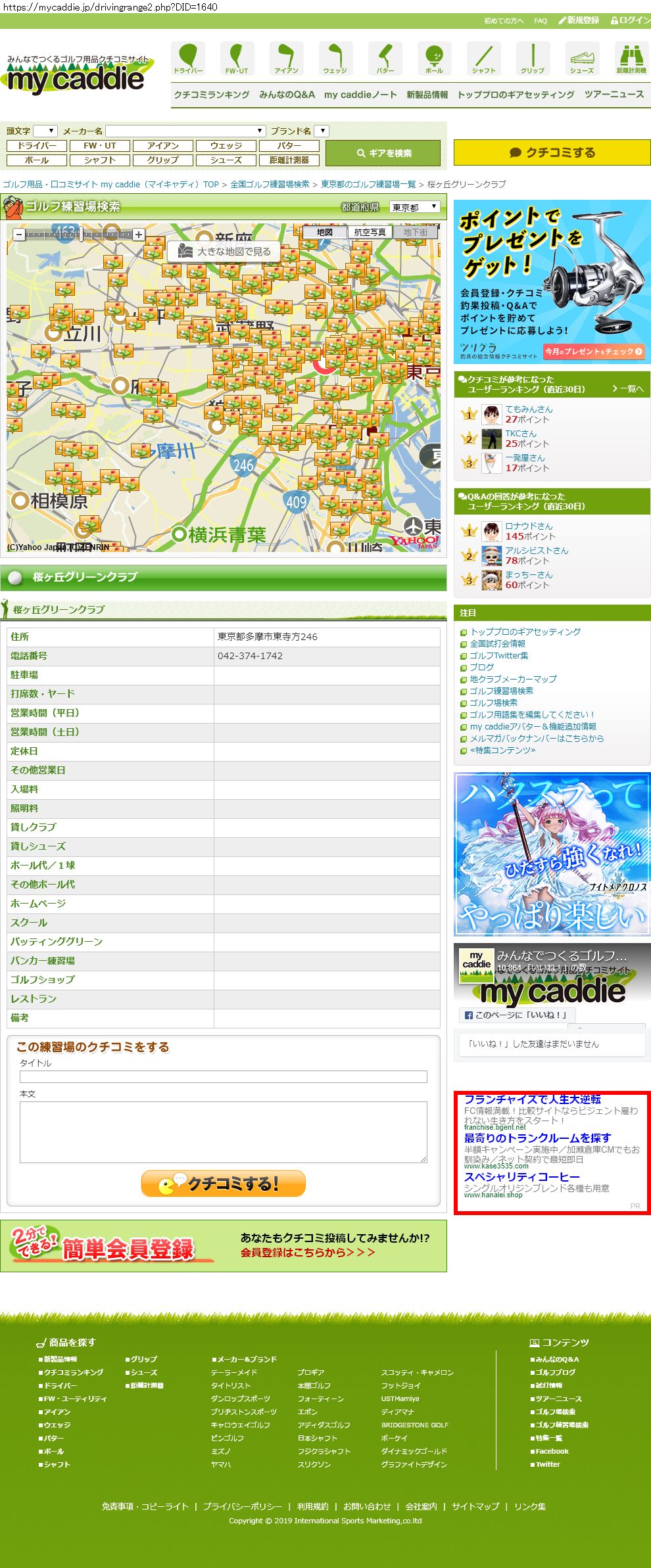Open まっちーさん user avatar
This screenshot has width=651, height=1568.
(491, 580)
